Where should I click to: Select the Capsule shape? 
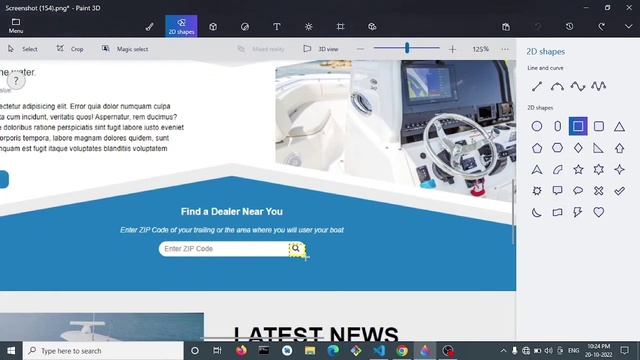pos(558,126)
